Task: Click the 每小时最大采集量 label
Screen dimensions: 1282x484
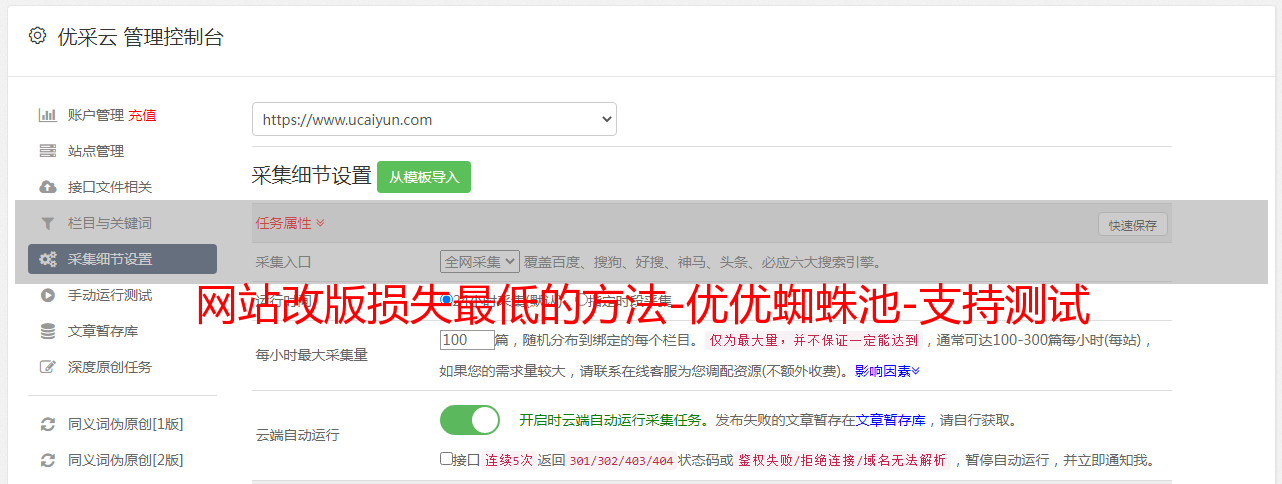Action: tap(312, 355)
